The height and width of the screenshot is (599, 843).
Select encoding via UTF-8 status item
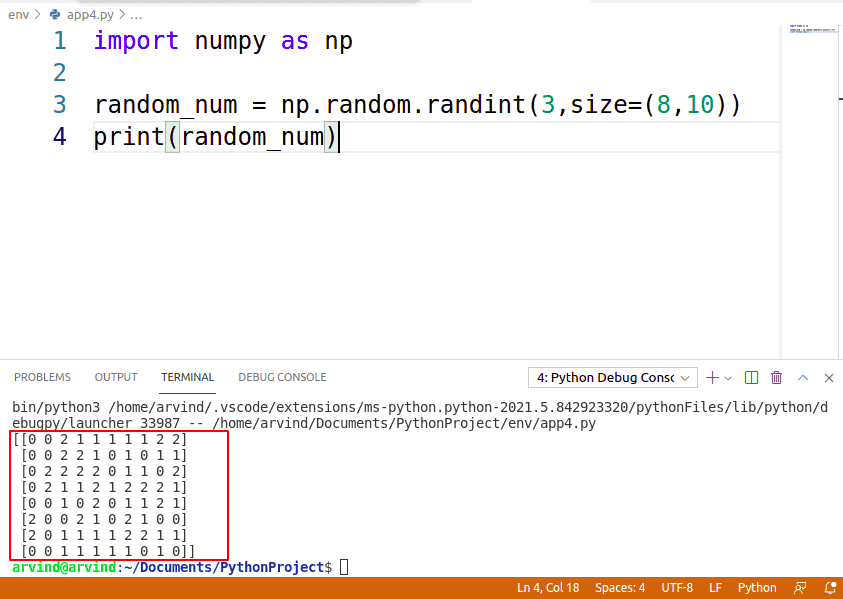[x=677, y=588]
